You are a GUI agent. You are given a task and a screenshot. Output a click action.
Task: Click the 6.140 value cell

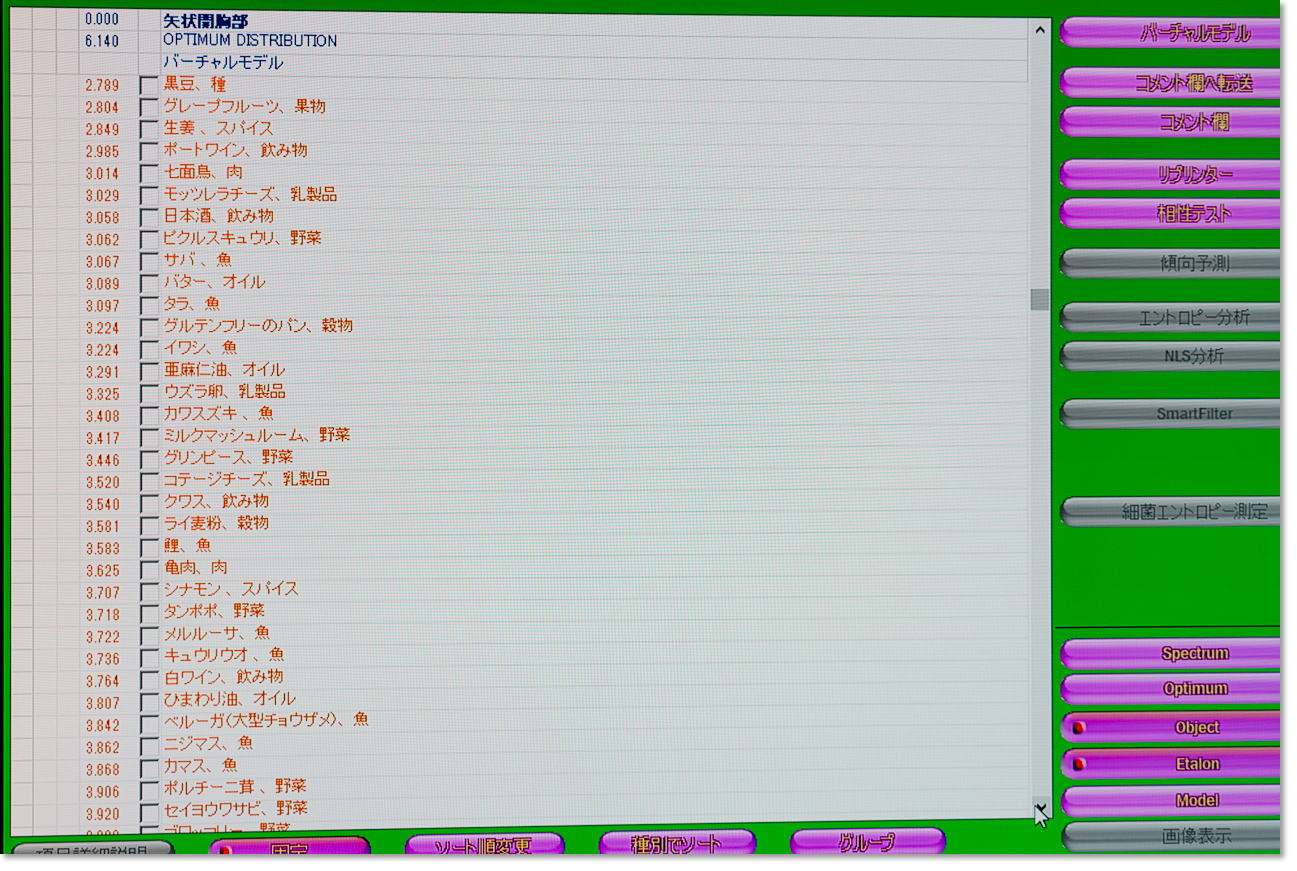102,41
